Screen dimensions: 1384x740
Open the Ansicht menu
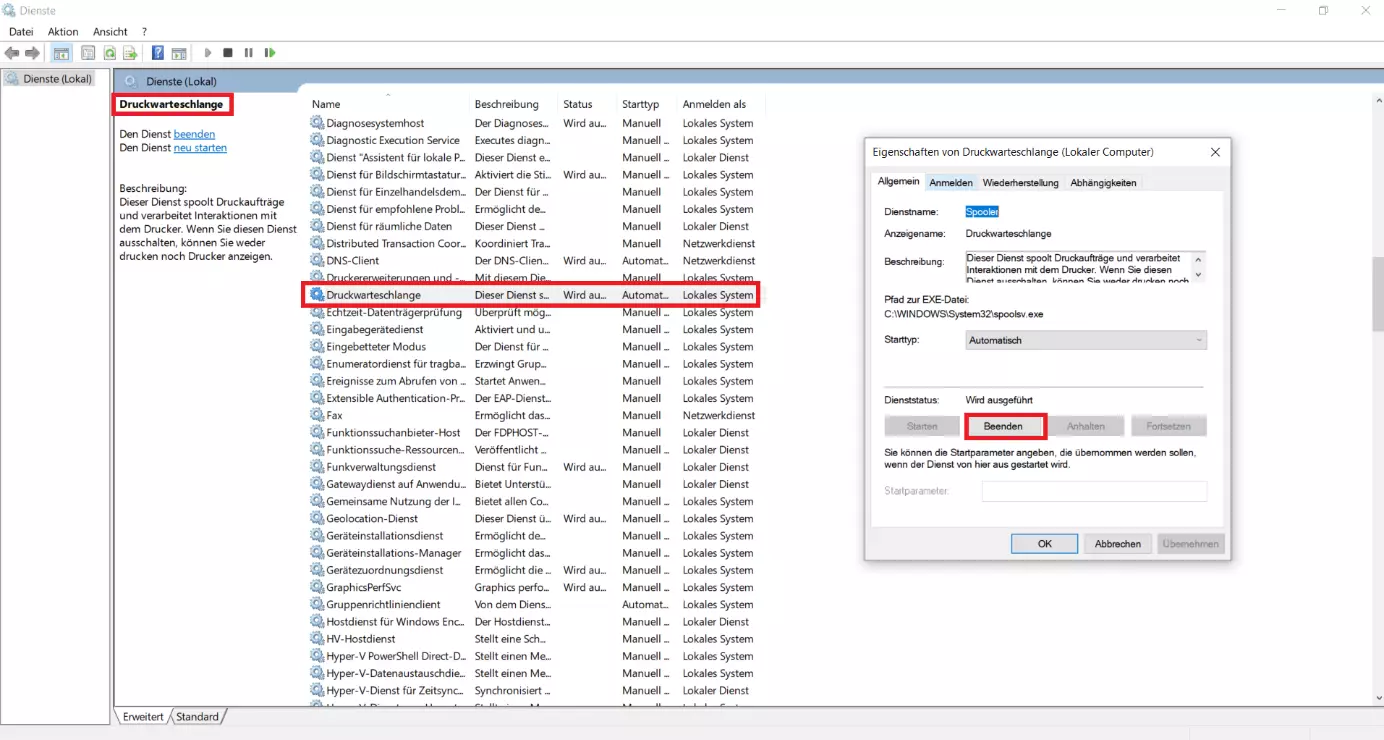(x=110, y=32)
